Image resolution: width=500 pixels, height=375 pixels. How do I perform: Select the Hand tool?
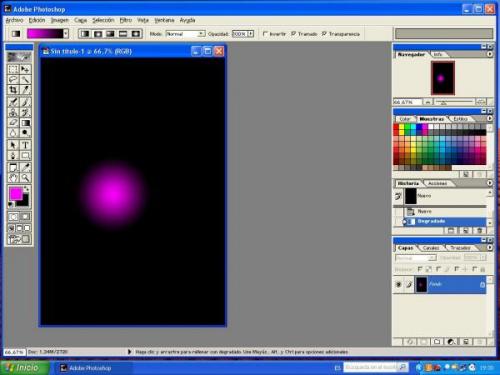pos(13,178)
